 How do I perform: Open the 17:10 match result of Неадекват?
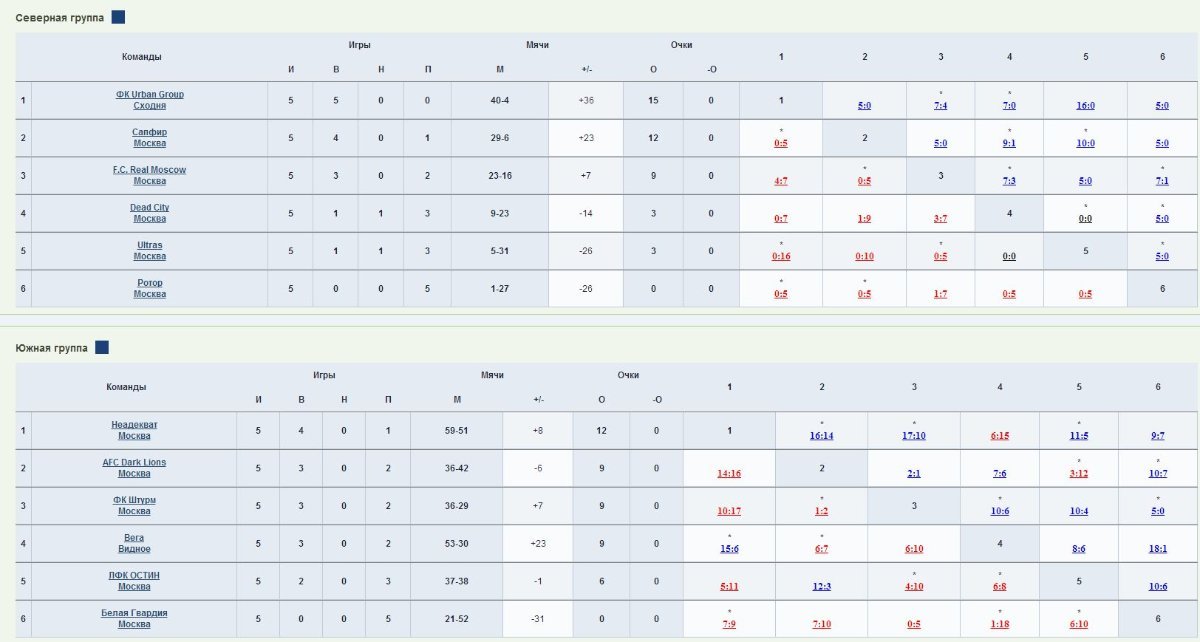[914, 436]
